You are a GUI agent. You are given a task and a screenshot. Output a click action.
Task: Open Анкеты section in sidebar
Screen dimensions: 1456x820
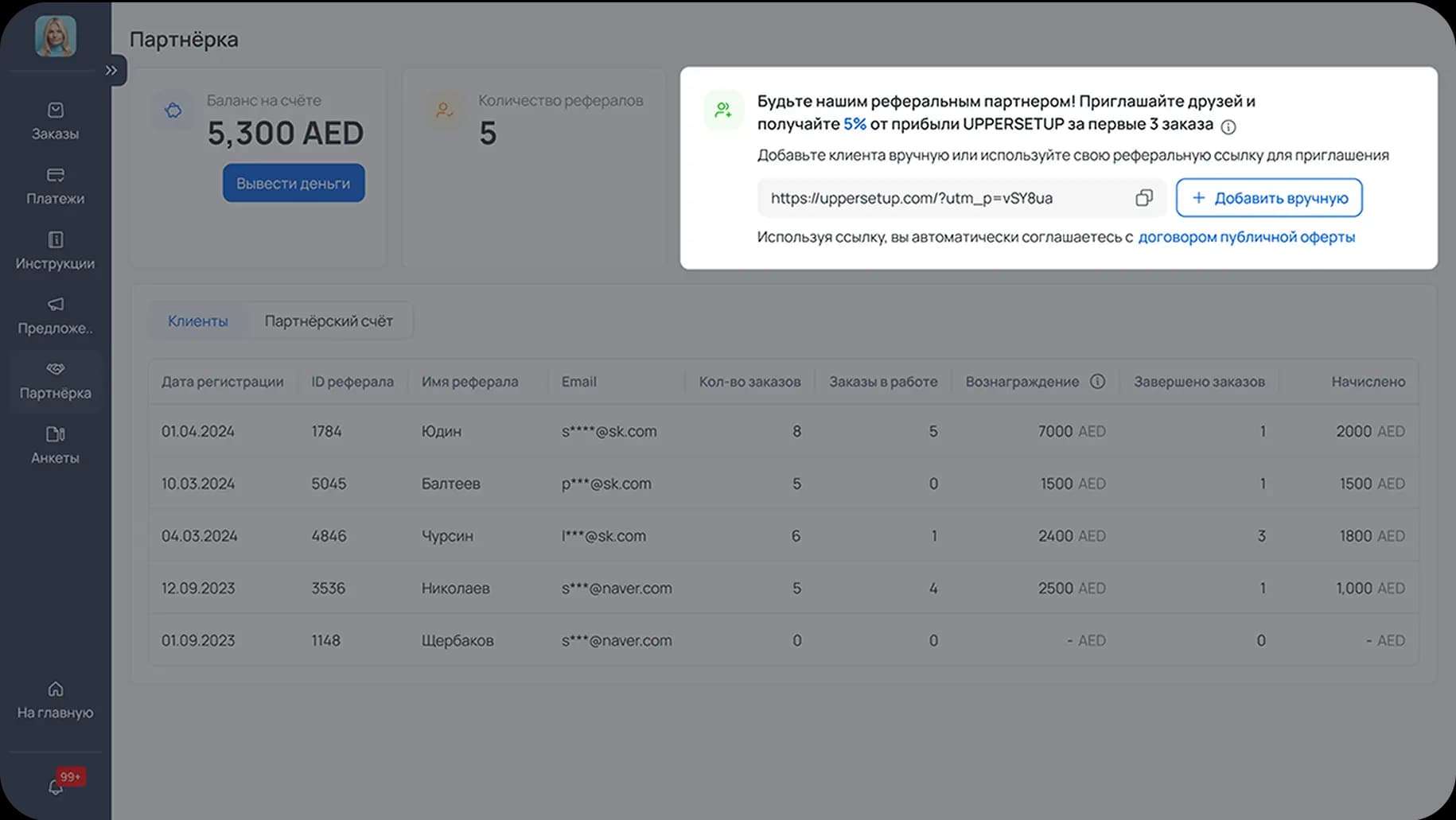click(x=55, y=445)
